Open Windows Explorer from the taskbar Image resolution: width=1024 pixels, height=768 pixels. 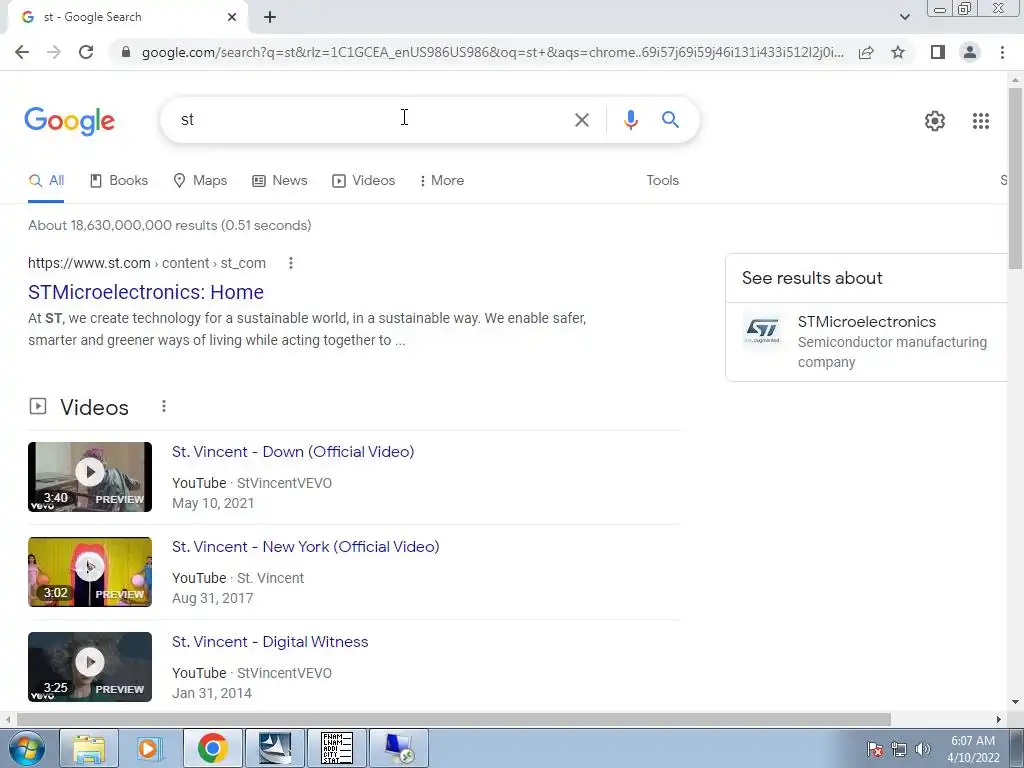(x=89, y=748)
